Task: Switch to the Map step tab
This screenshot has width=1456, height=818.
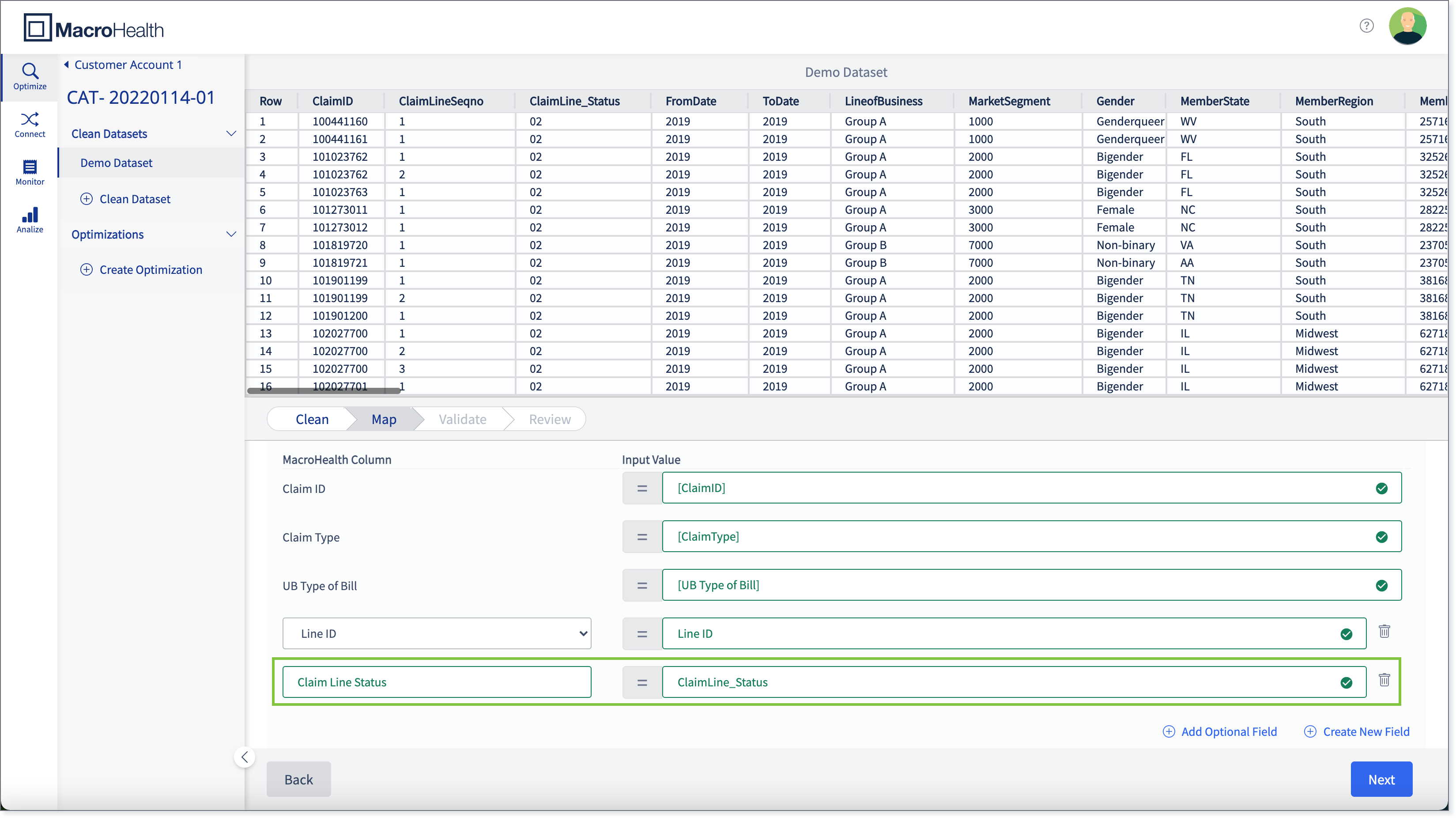Action: tap(384, 419)
